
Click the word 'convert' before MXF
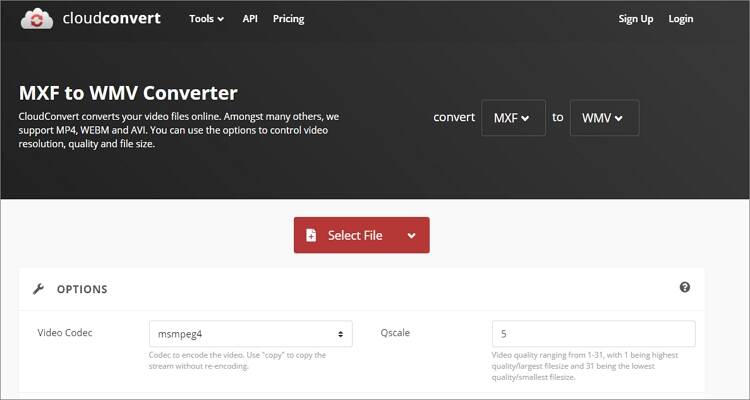pos(454,117)
